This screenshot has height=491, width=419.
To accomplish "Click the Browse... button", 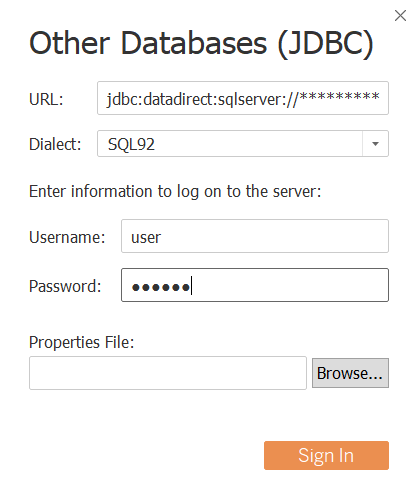I will tap(350, 373).
